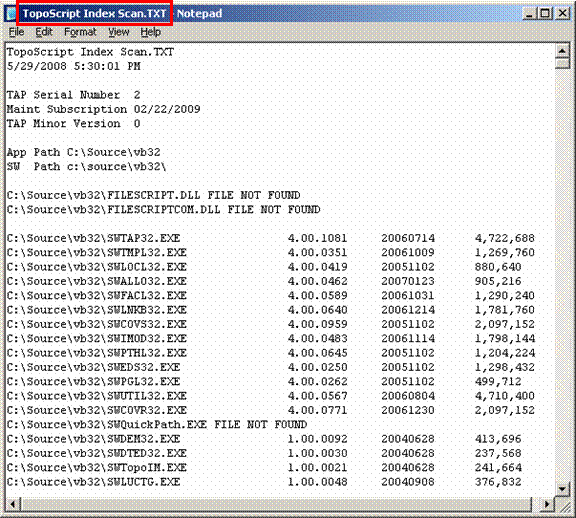Viewport: 576px width, 518px height.
Task: Click the Notepad icon in title bar
Action: (11, 14)
